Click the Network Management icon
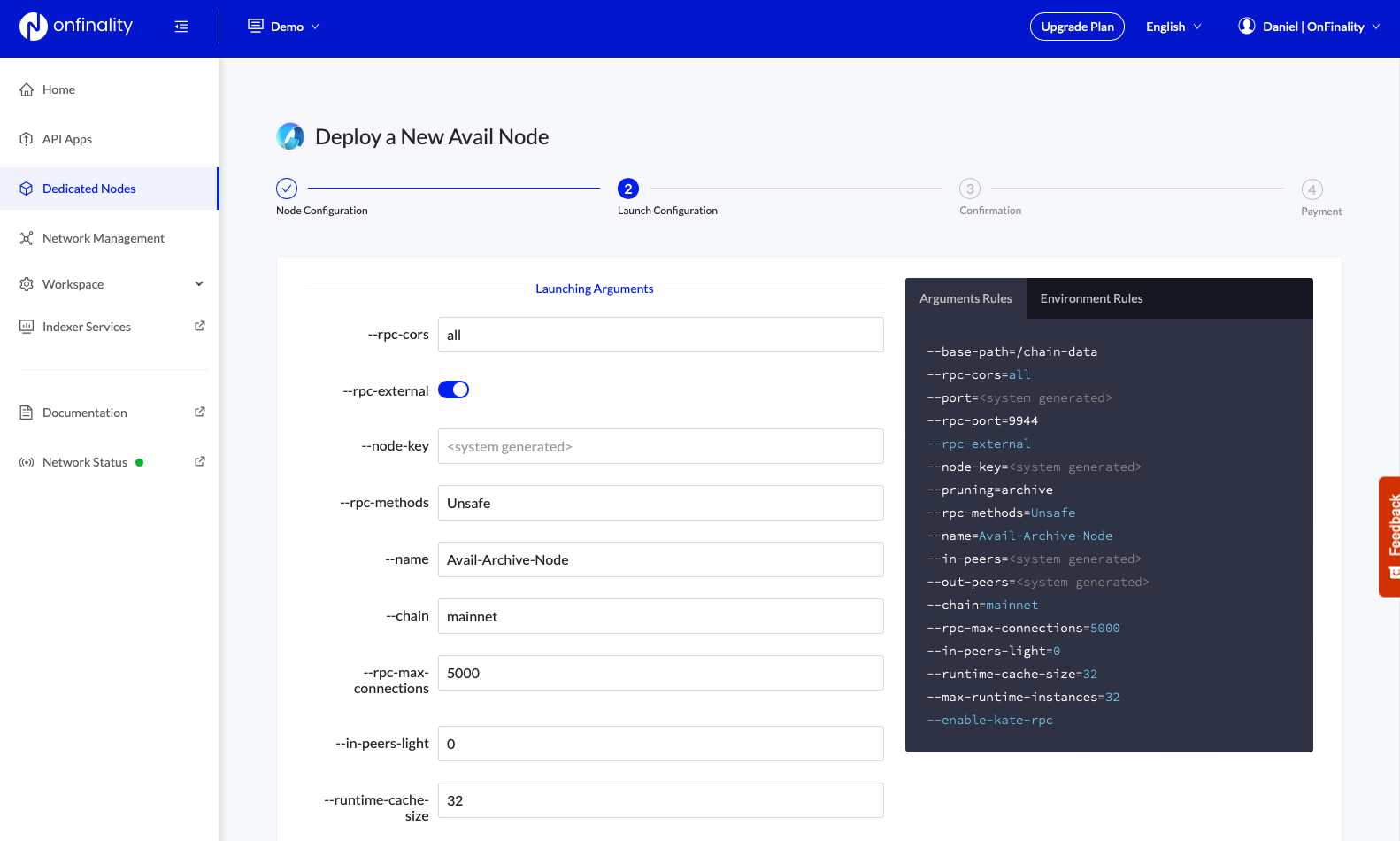 (27, 238)
